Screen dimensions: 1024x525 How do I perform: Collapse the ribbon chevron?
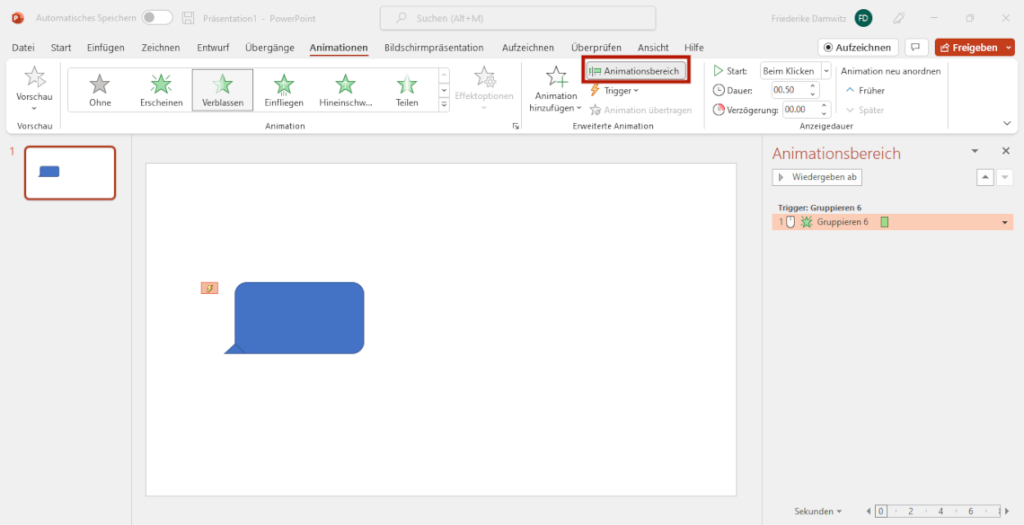click(1007, 123)
